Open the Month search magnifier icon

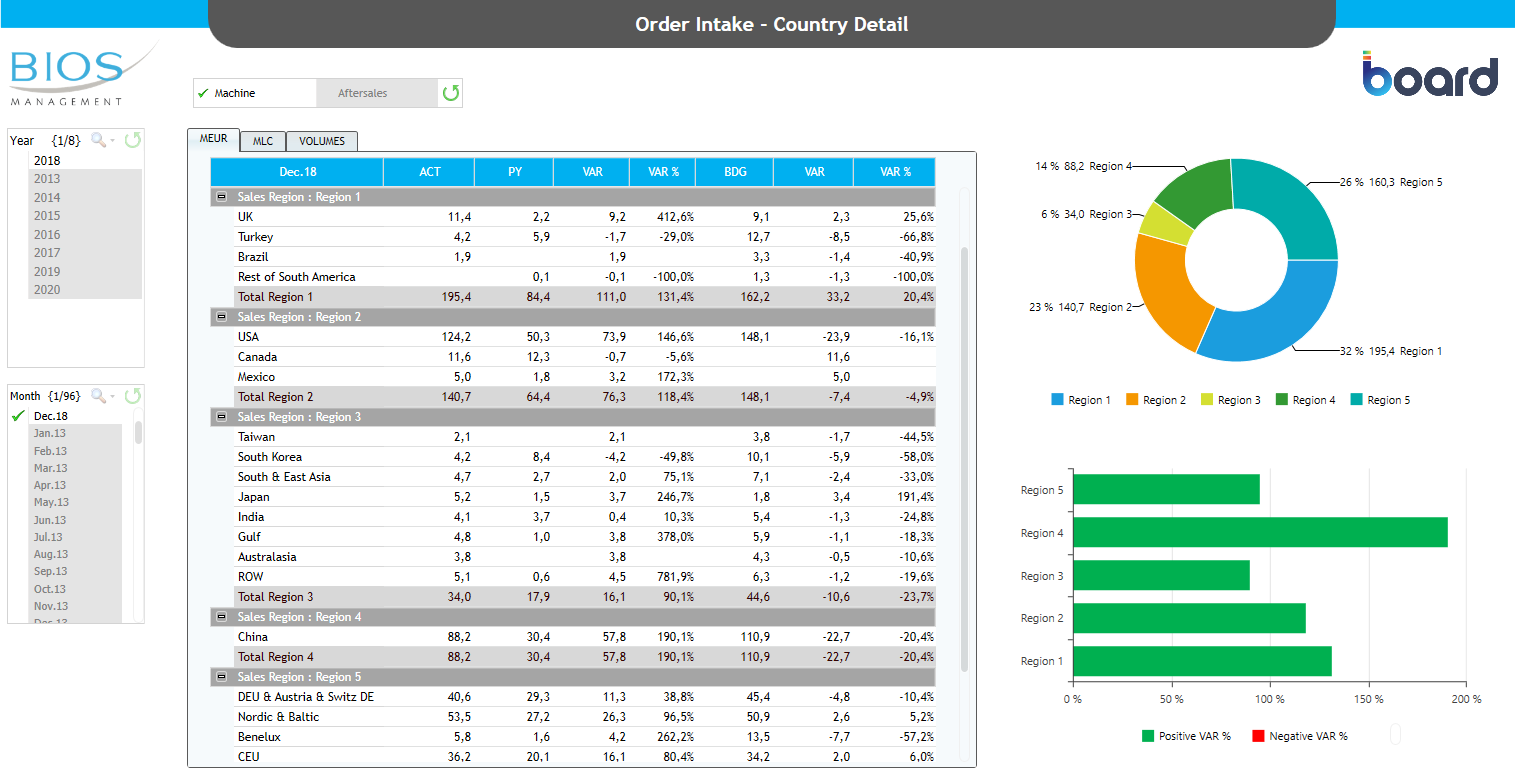point(98,396)
